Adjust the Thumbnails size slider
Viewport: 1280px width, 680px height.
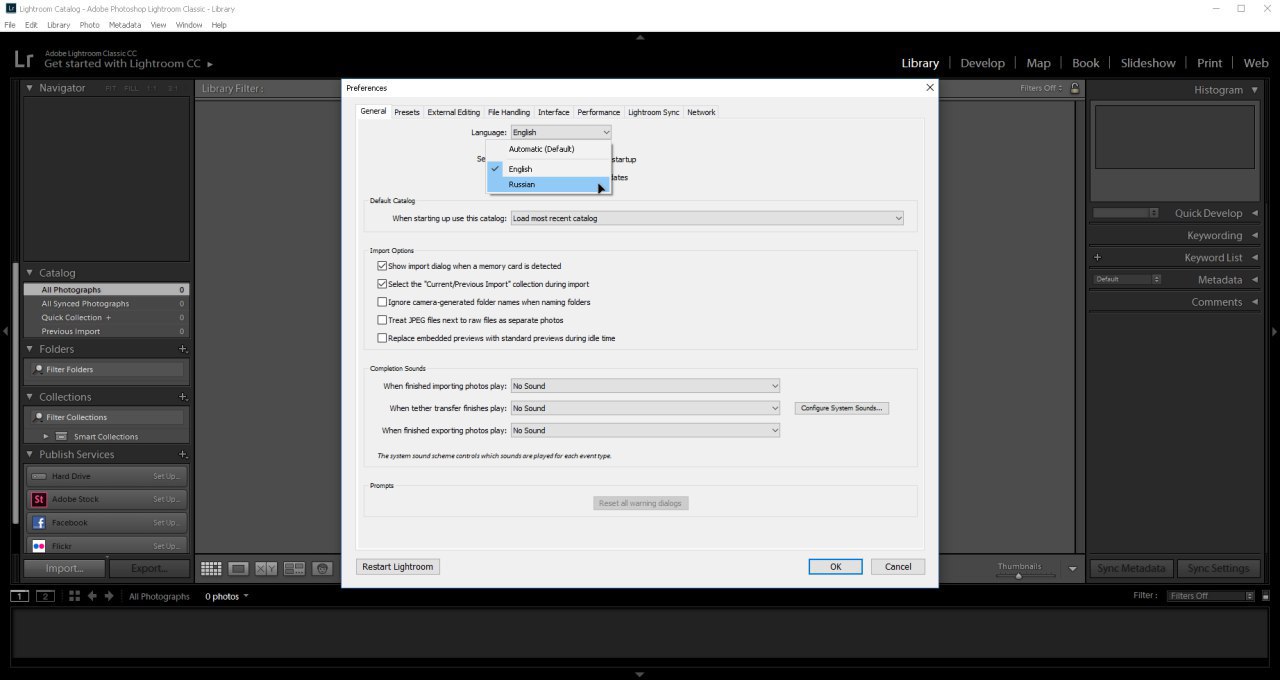click(x=1019, y=575)
